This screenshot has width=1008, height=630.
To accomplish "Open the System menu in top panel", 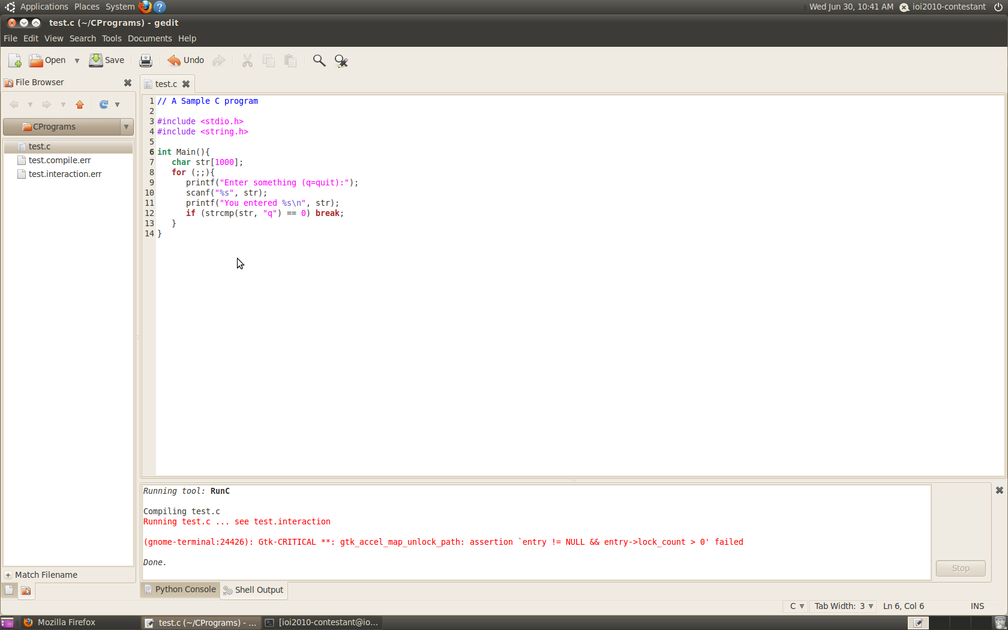I will 120,7.
